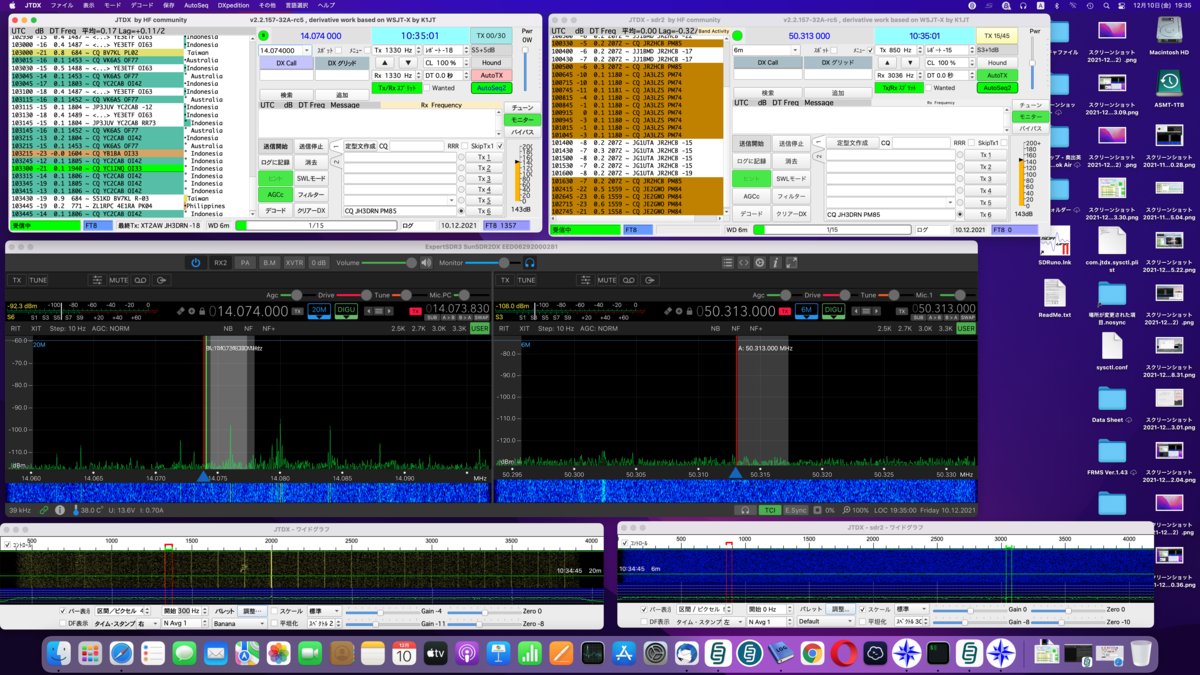The height and width of the screenshot is (675, 1200).
Task: Open Safari from the Dock
Action: pyautogui.click(x=122, y=654)
